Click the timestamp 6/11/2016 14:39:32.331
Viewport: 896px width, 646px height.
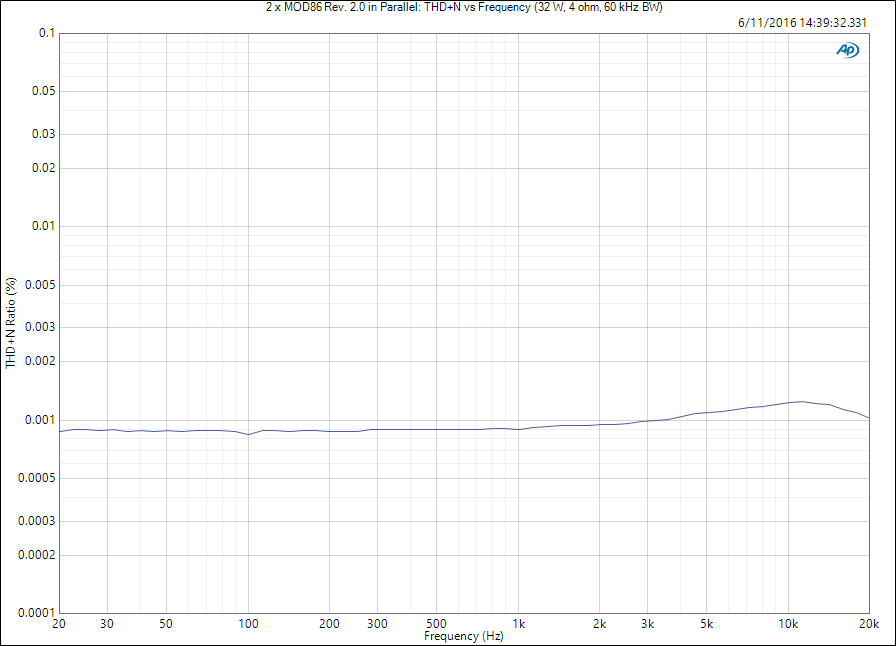802,23
